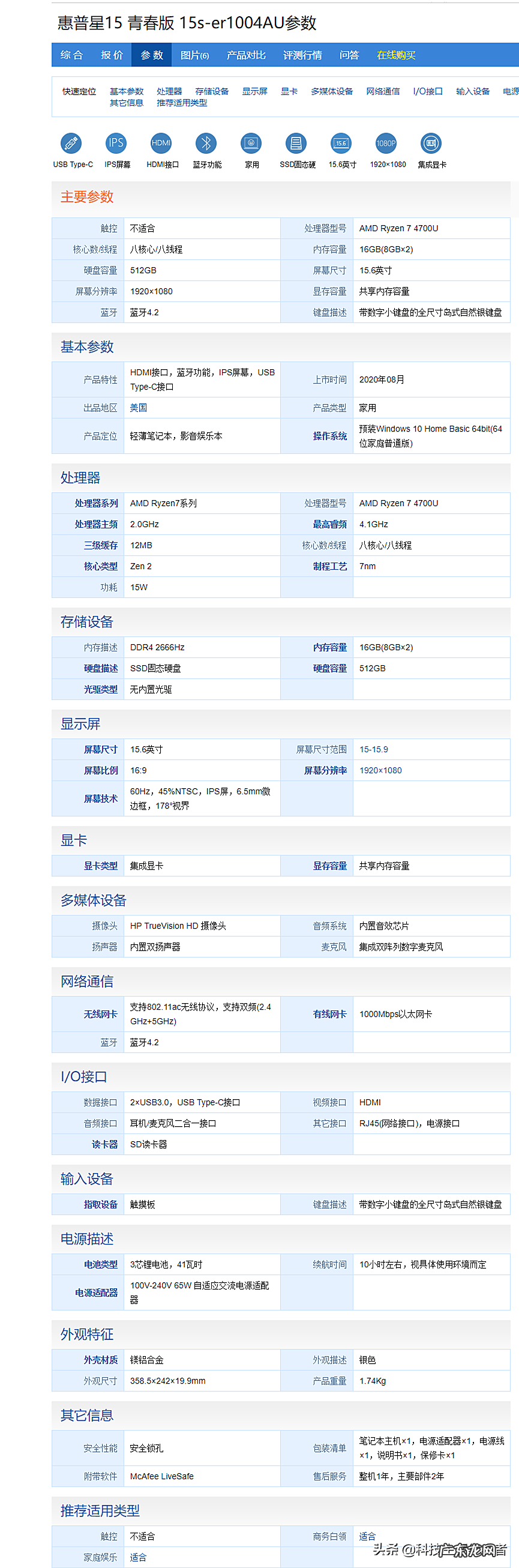Click the 制程工艺 label link
Viewport: 519px width, 1568px height.
point(330,566)
